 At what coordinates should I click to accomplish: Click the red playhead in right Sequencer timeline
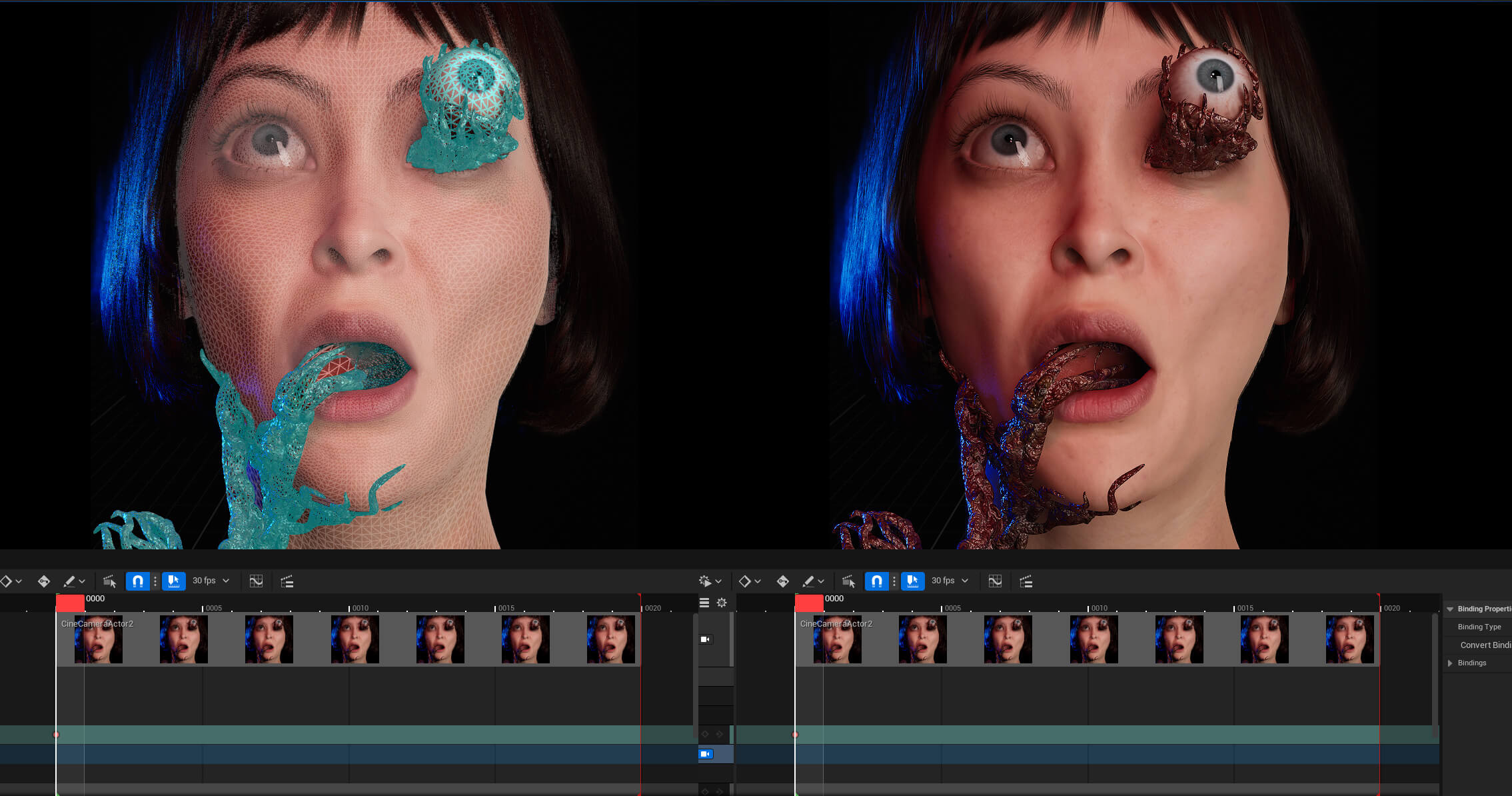coord(809,603)
